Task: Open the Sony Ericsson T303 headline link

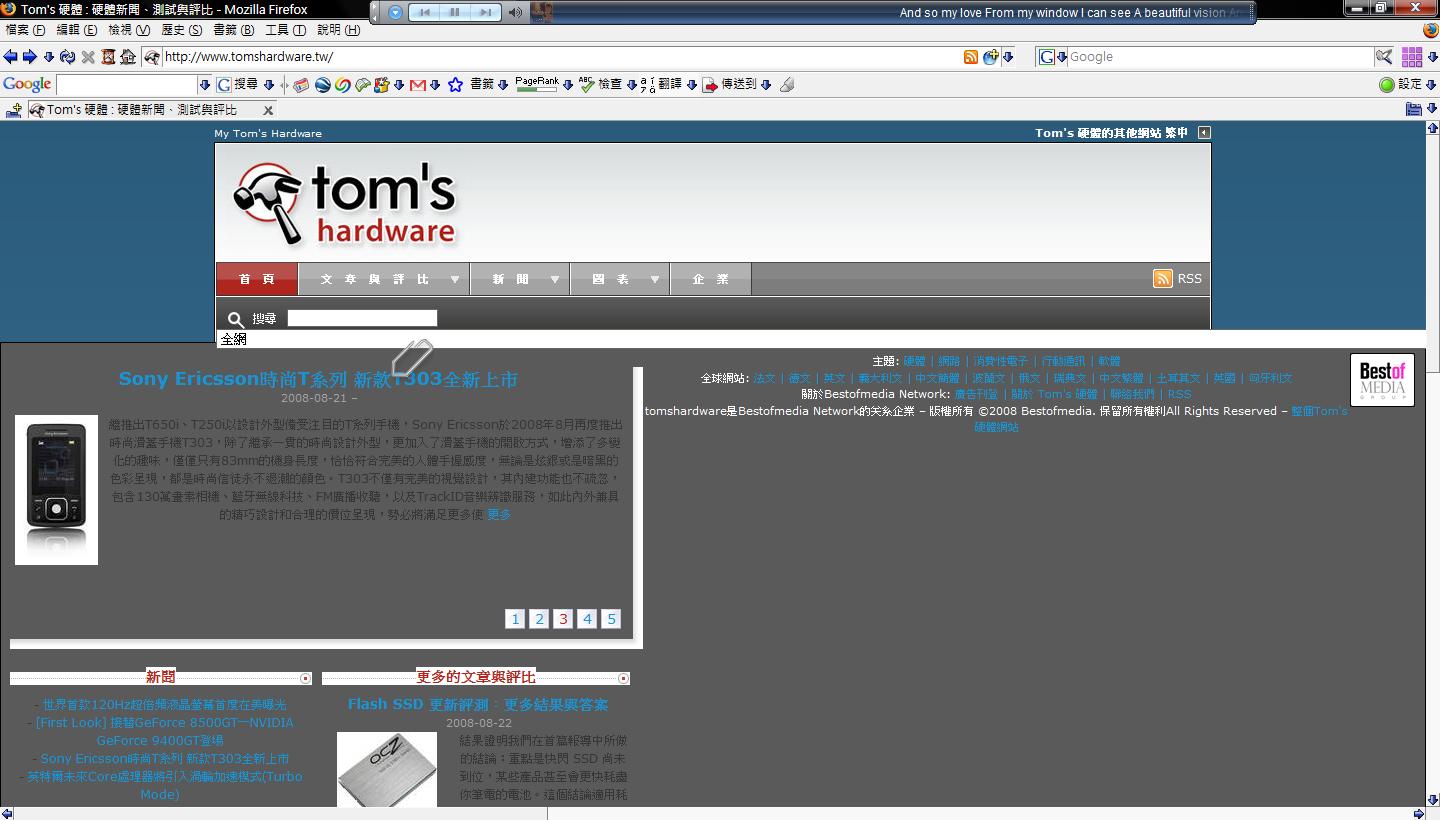Action: [318, 379]
